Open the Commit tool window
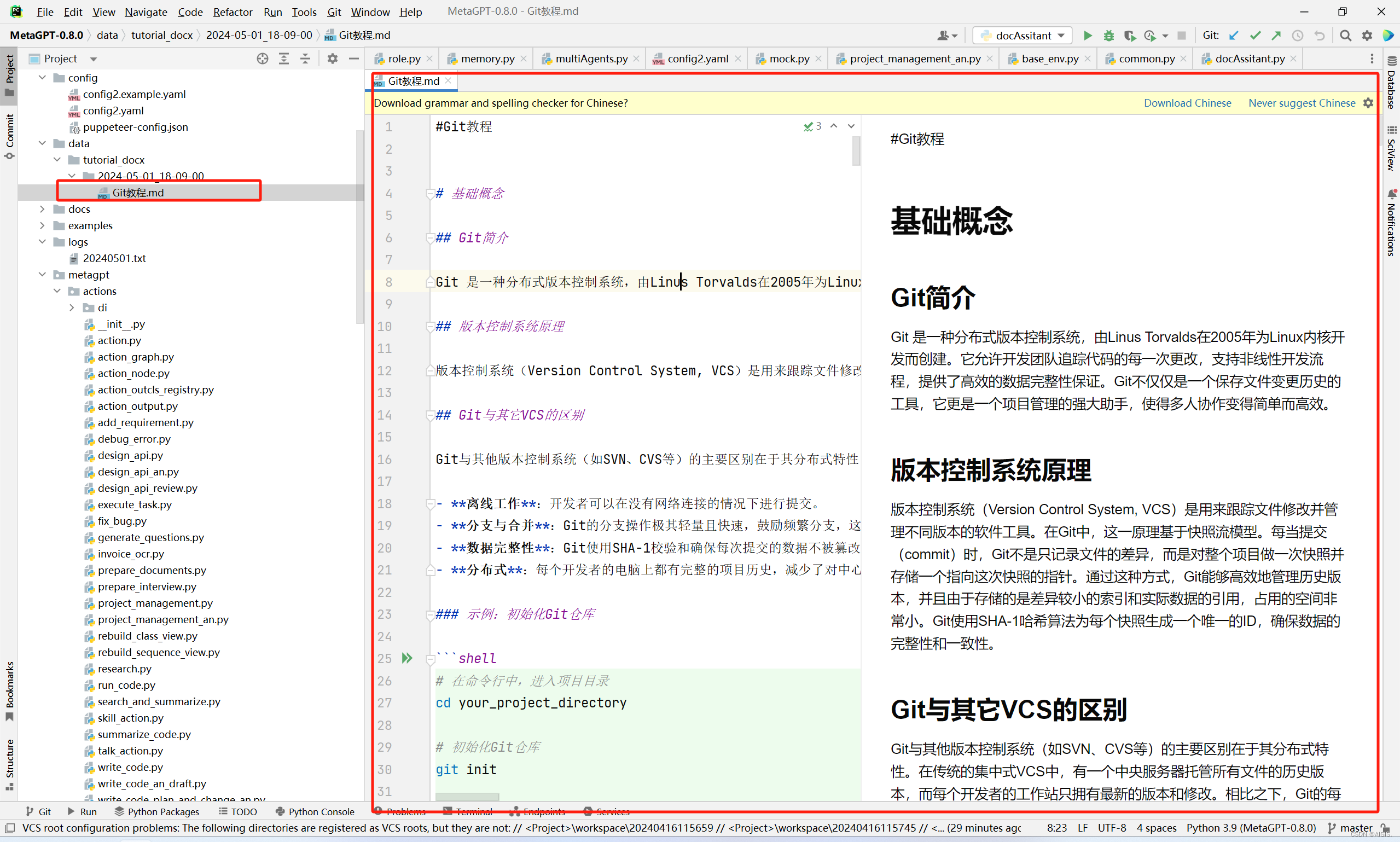This screenshot has height=842, width=1400. [x=9, y=136]
